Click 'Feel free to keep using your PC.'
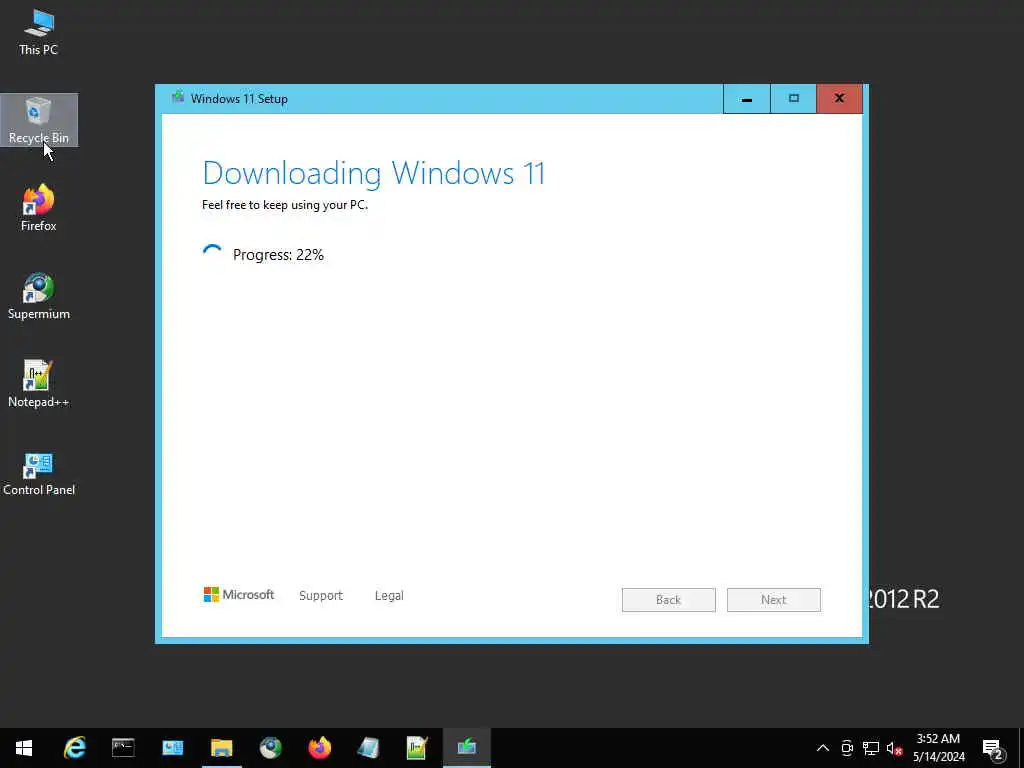The height and width of the screenshot is (768, 1024). [x=285, y=205]
